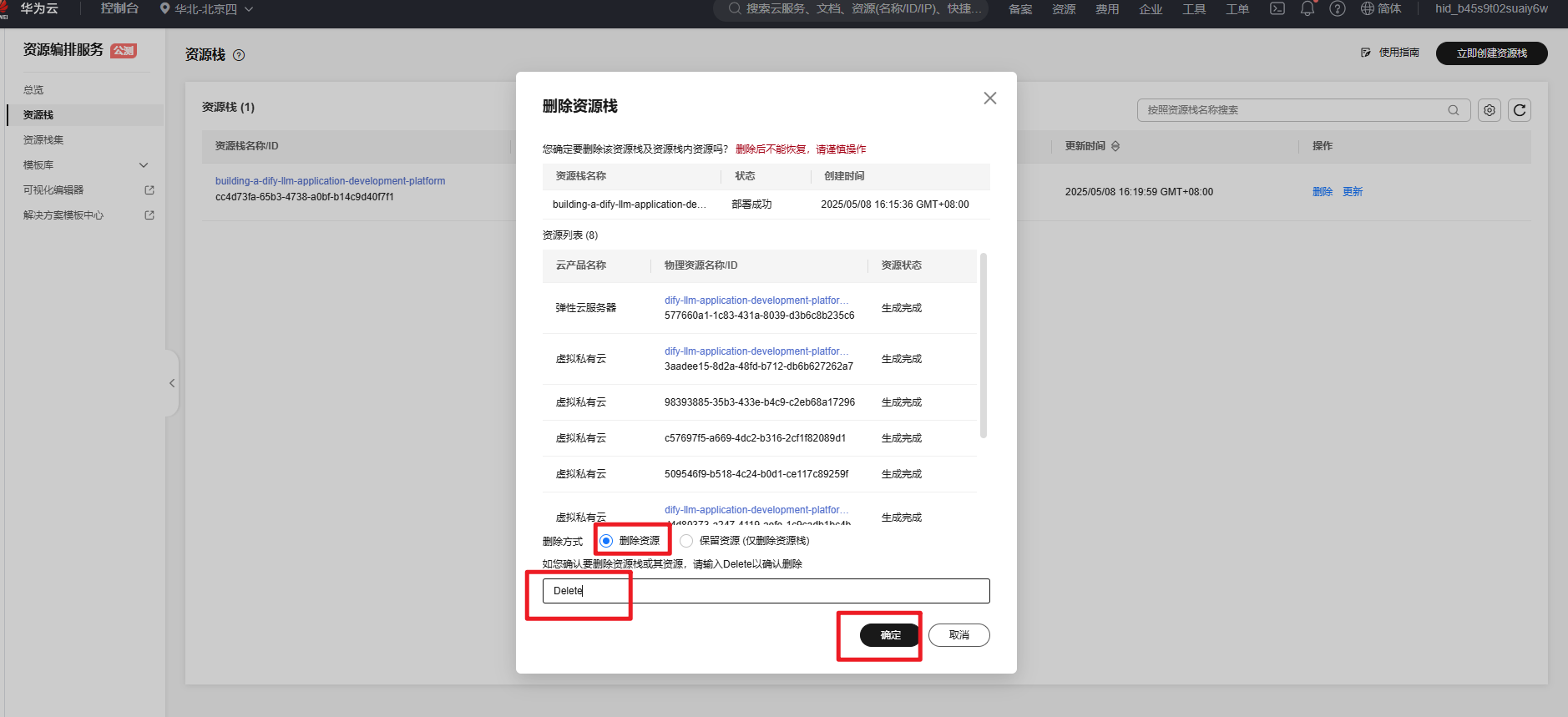The width and height of the screenshot is (1568, 717).
Task: Open the 资源 top menu item
Action: point(1064,9)
